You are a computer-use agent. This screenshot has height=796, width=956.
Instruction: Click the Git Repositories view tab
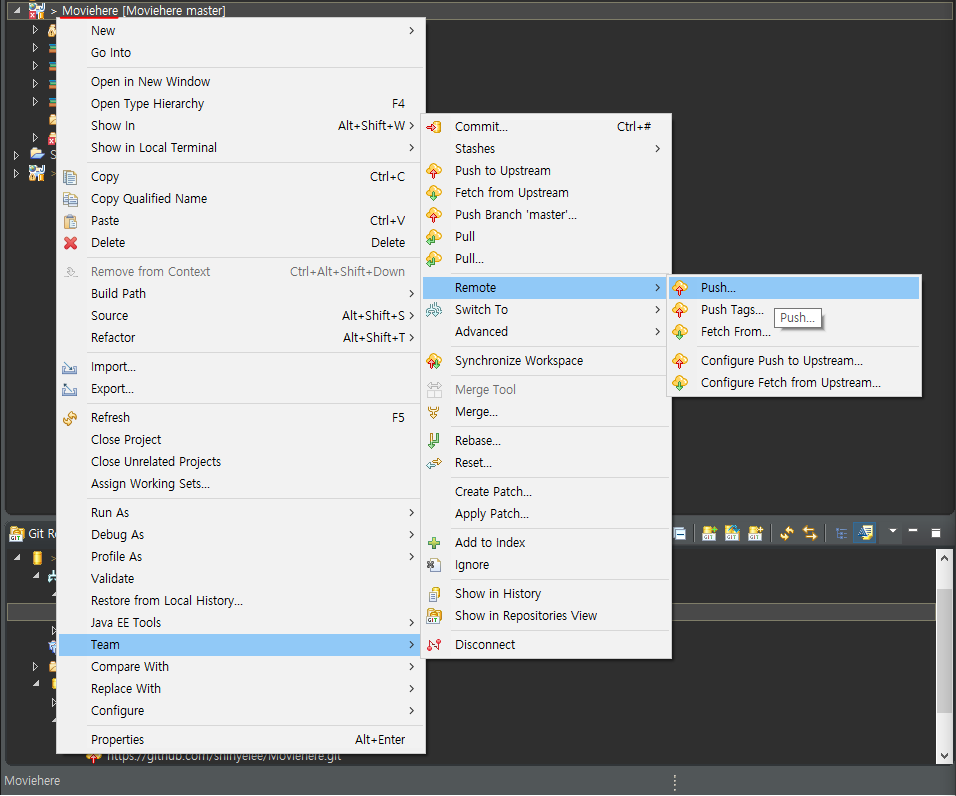point(32,534)
